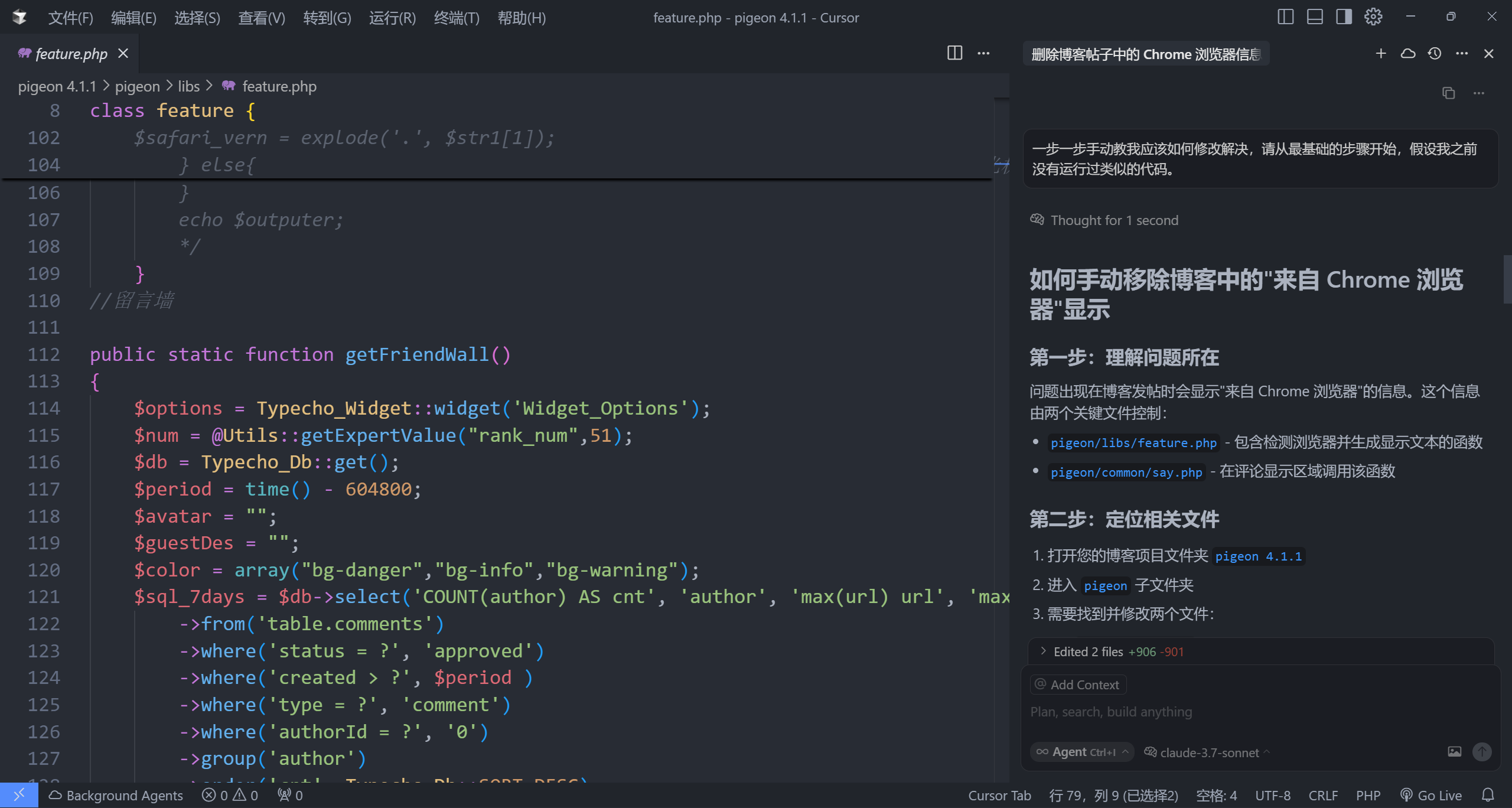1512x808 pixels.
Task: Expand the 'Thought for 1 second' section
Action: coord(1104,220)
